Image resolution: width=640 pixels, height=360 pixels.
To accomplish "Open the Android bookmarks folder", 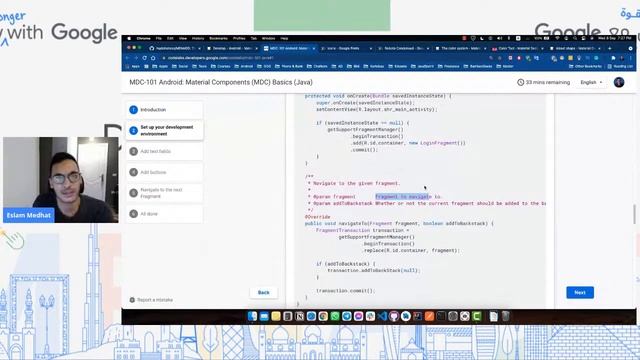I will (244, 66).
